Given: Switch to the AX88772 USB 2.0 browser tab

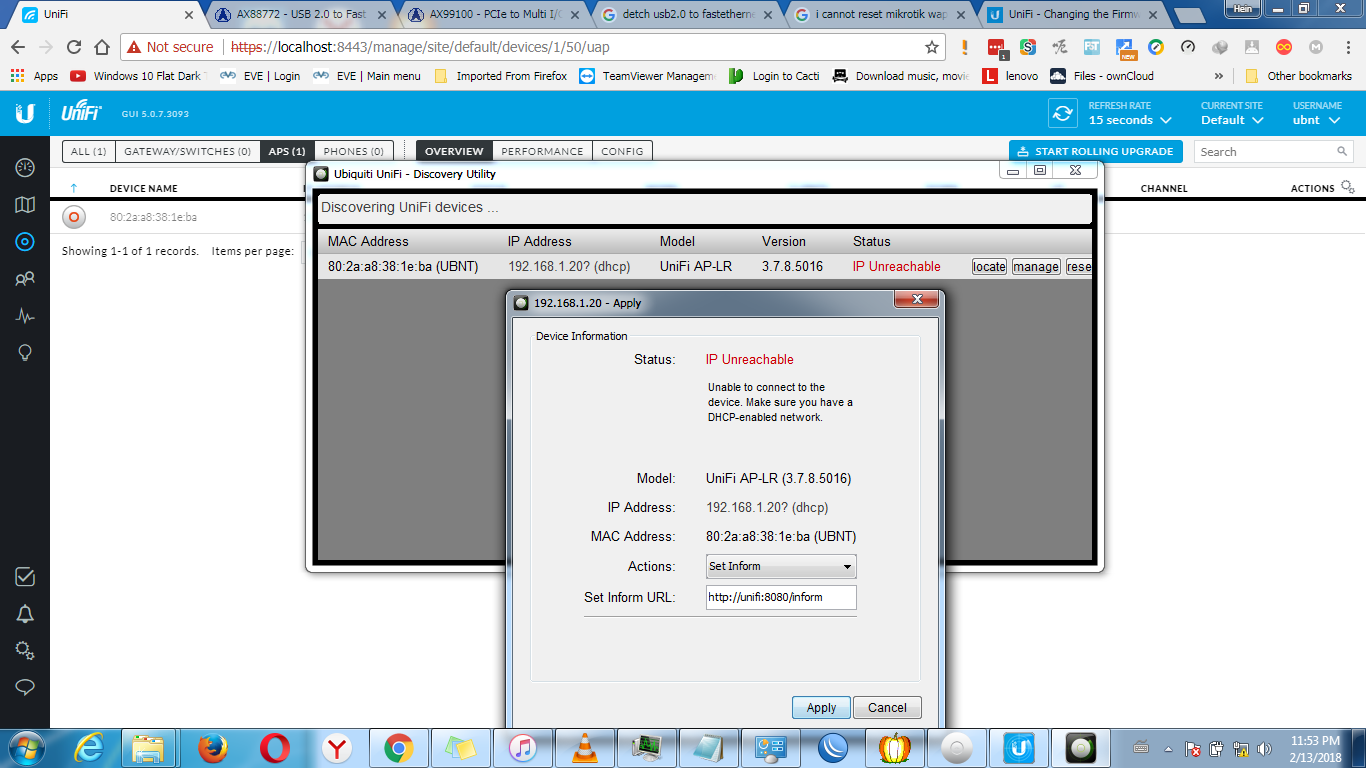Looking at the screenshot, I should [x=300, y=15].
